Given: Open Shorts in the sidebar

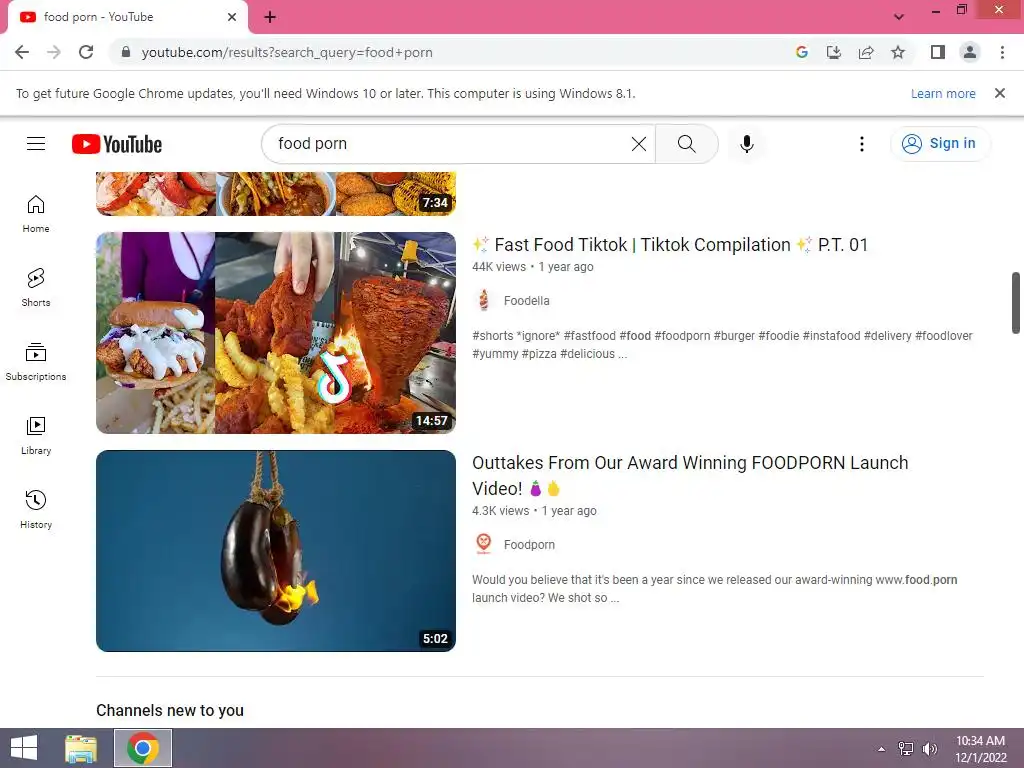Looking at the screenshot, I should click(x=36, y=288).
